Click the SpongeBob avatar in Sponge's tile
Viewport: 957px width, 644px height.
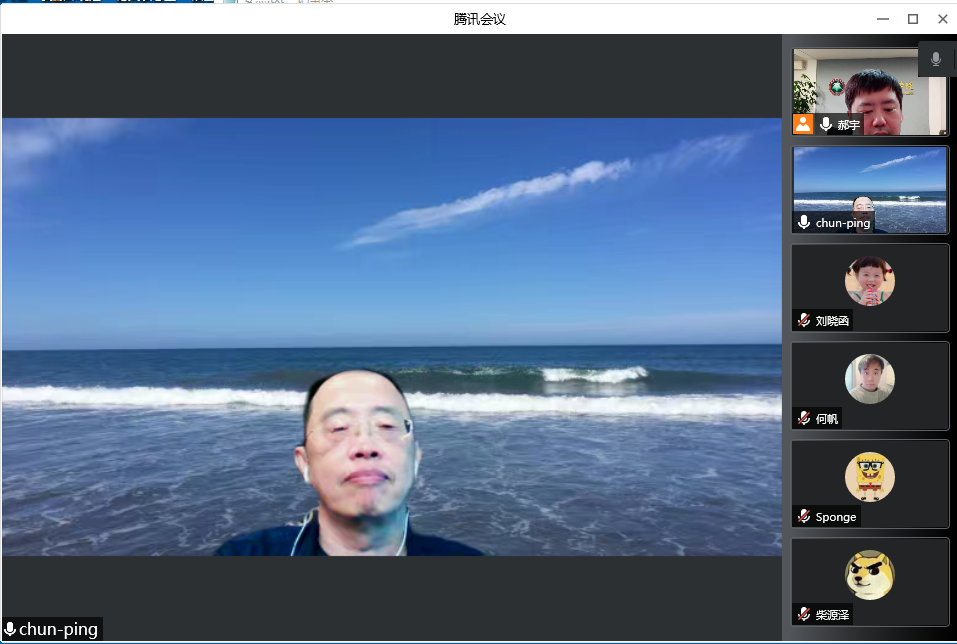[869, 477]
